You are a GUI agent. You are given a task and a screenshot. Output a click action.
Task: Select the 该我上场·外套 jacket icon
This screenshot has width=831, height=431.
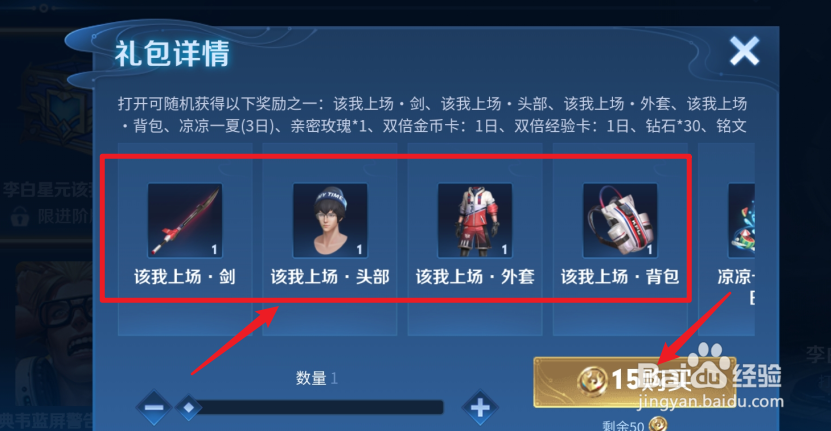coord(475,220)
